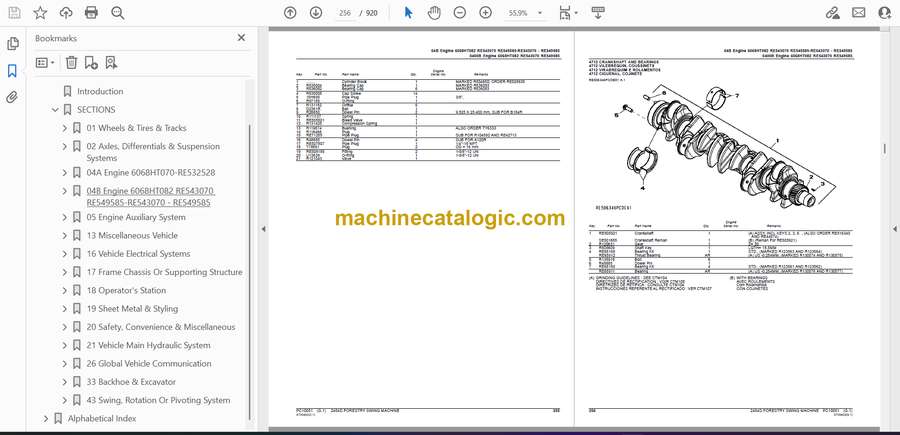Viewport: 900px width, 435px height.
Task: Print the document
Action: point(91,13)
